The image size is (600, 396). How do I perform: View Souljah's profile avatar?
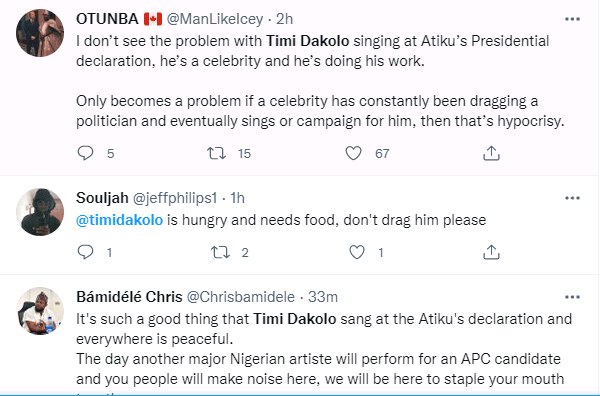point(40,212)
